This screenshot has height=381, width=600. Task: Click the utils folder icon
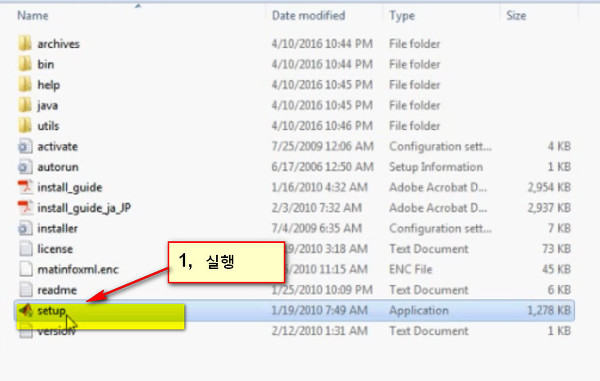[x=25, y=125]
